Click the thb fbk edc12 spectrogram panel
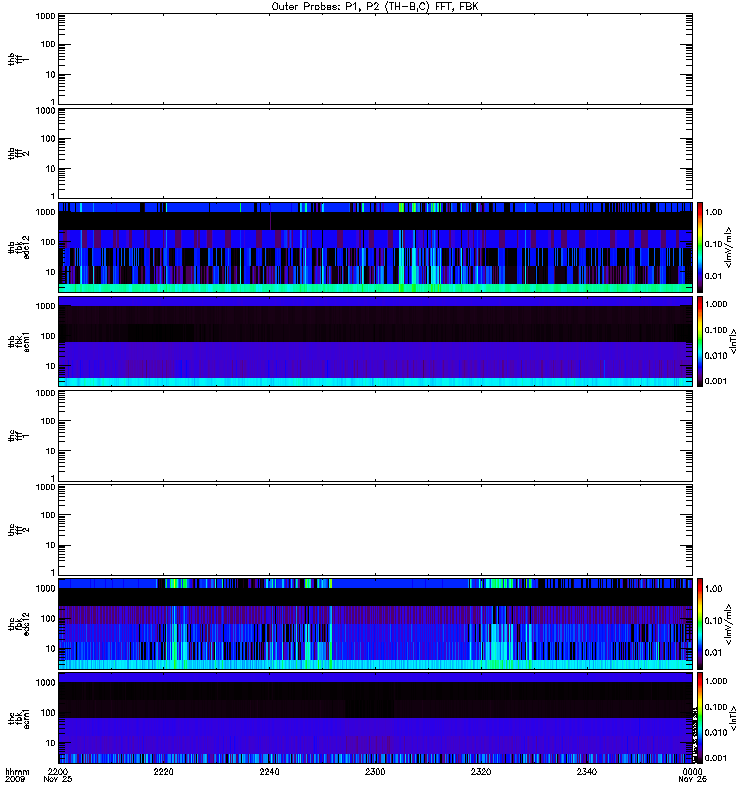Image resolution: width=750 pixels, height=800 pixels. coord(375,247)
